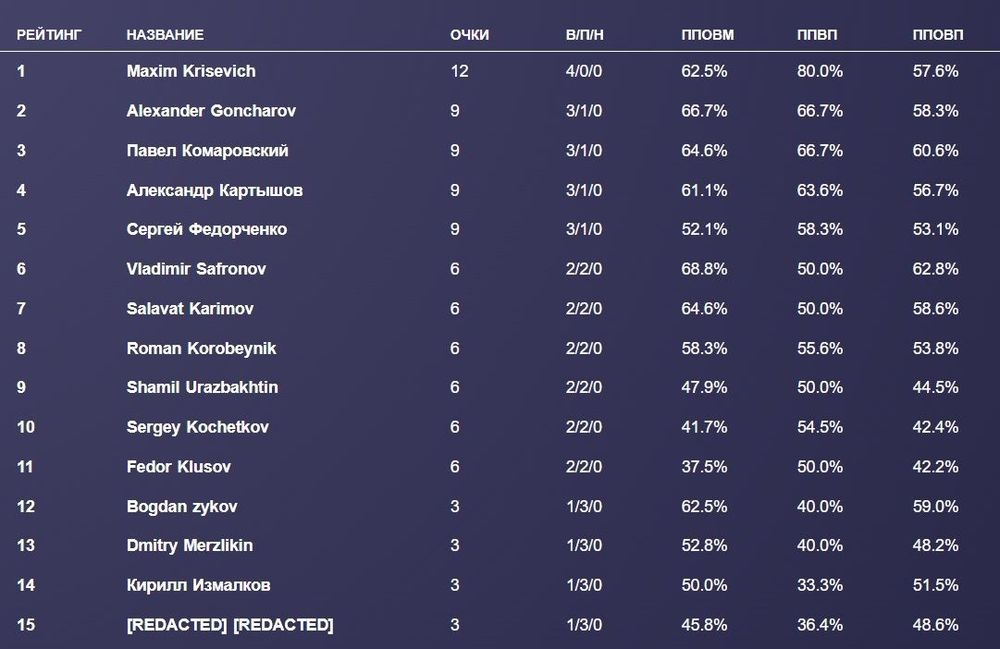Sort by the ППОВП column header

(x=938, y=35)
